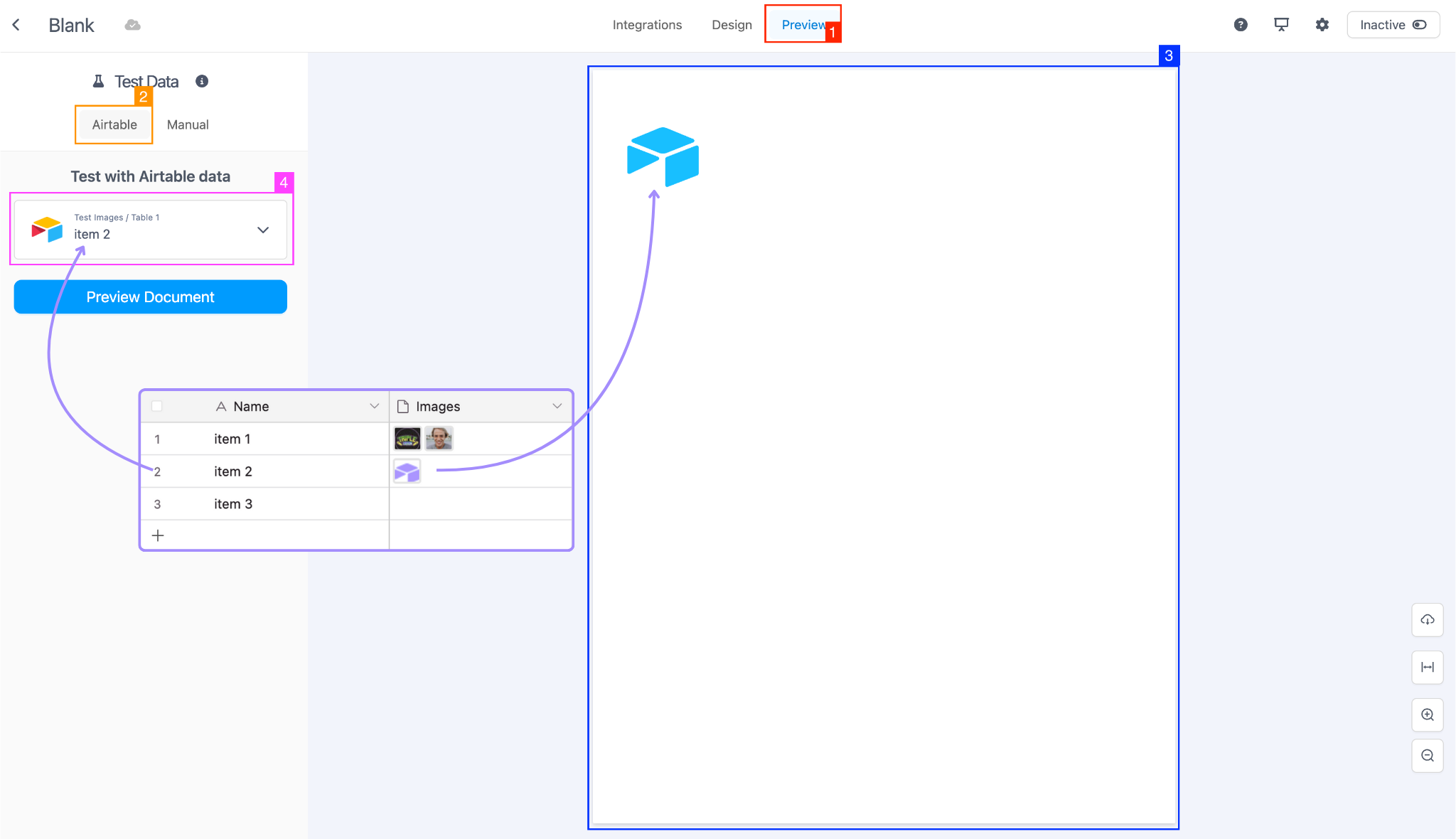Switch to the Manual test data option
Image resolution: width=1456 pixels, height=839 pixels.
(188, 124)
